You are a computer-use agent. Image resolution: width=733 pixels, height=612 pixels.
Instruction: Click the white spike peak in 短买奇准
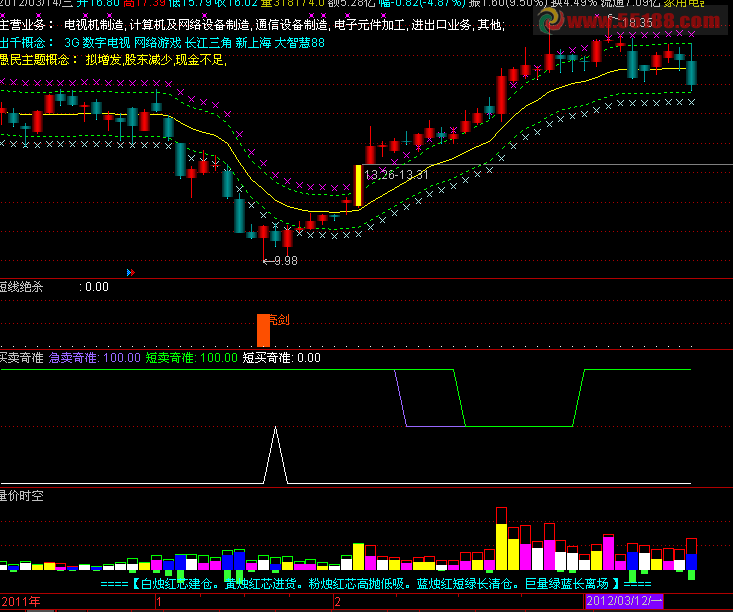pos(275,428)
